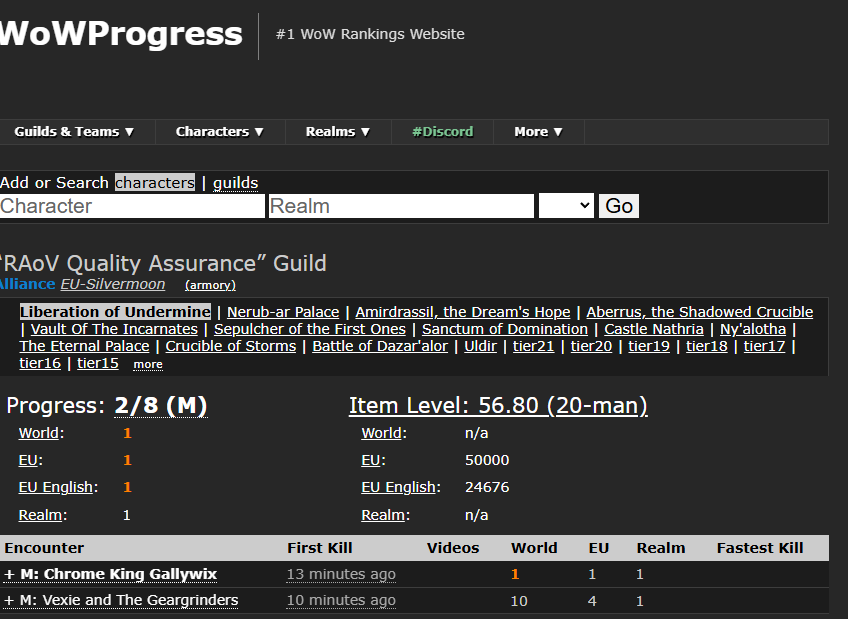Open the EU-Silvermoon realm link
The image size is (848, 619).
[112, 284]
